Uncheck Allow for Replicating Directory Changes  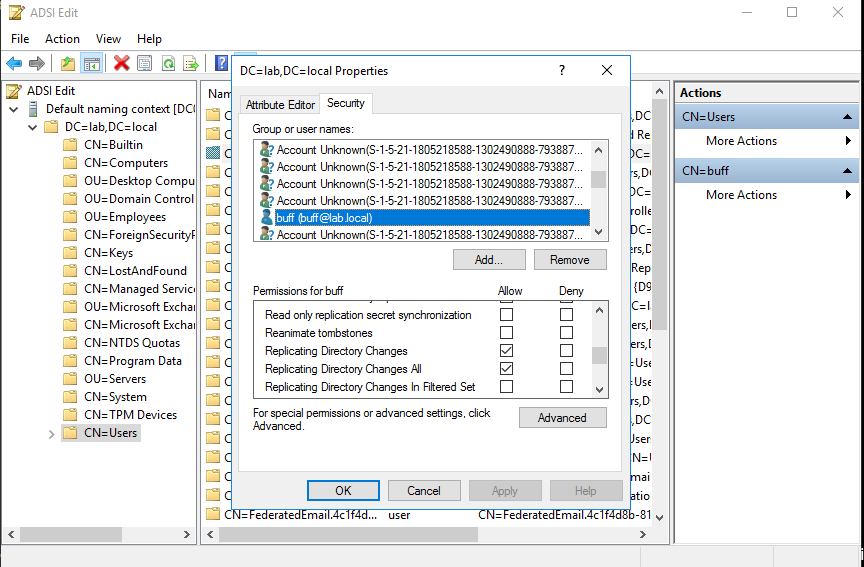point(506,350)
